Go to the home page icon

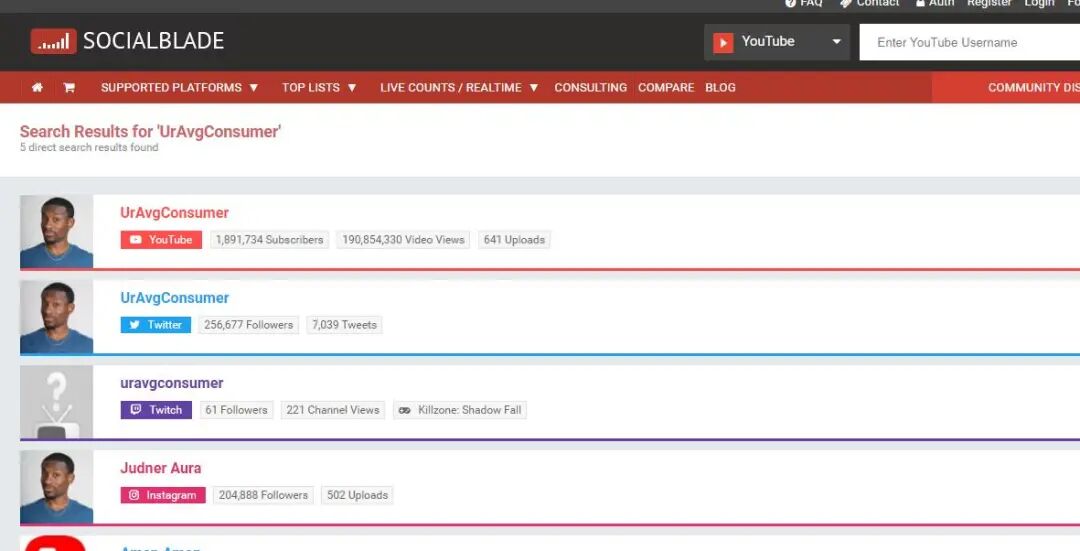pyautogui.click(x=37, y=87)
